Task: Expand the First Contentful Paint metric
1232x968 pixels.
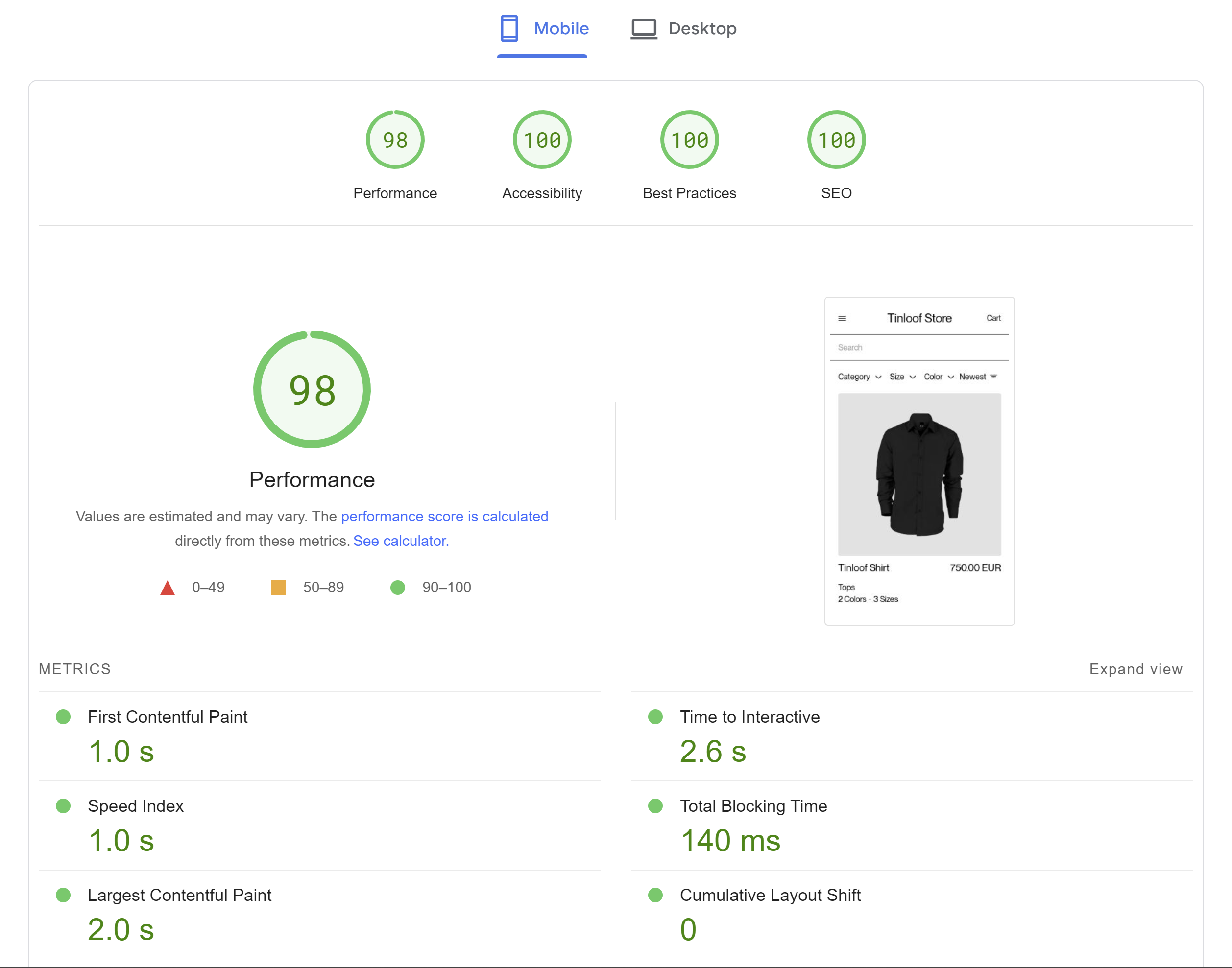Action: (x=167, y=717)
